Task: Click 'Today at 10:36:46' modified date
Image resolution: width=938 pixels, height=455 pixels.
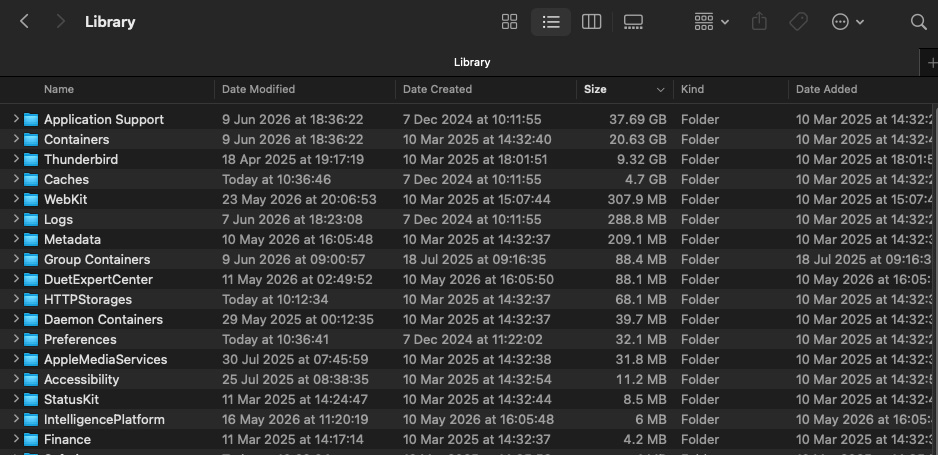Action: [x=276, y=179]
